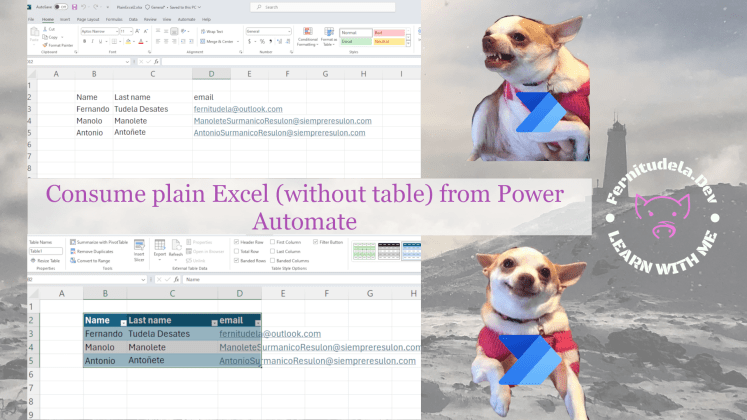
Task: Enable the First Column checkbox
Action: point(273,242)
